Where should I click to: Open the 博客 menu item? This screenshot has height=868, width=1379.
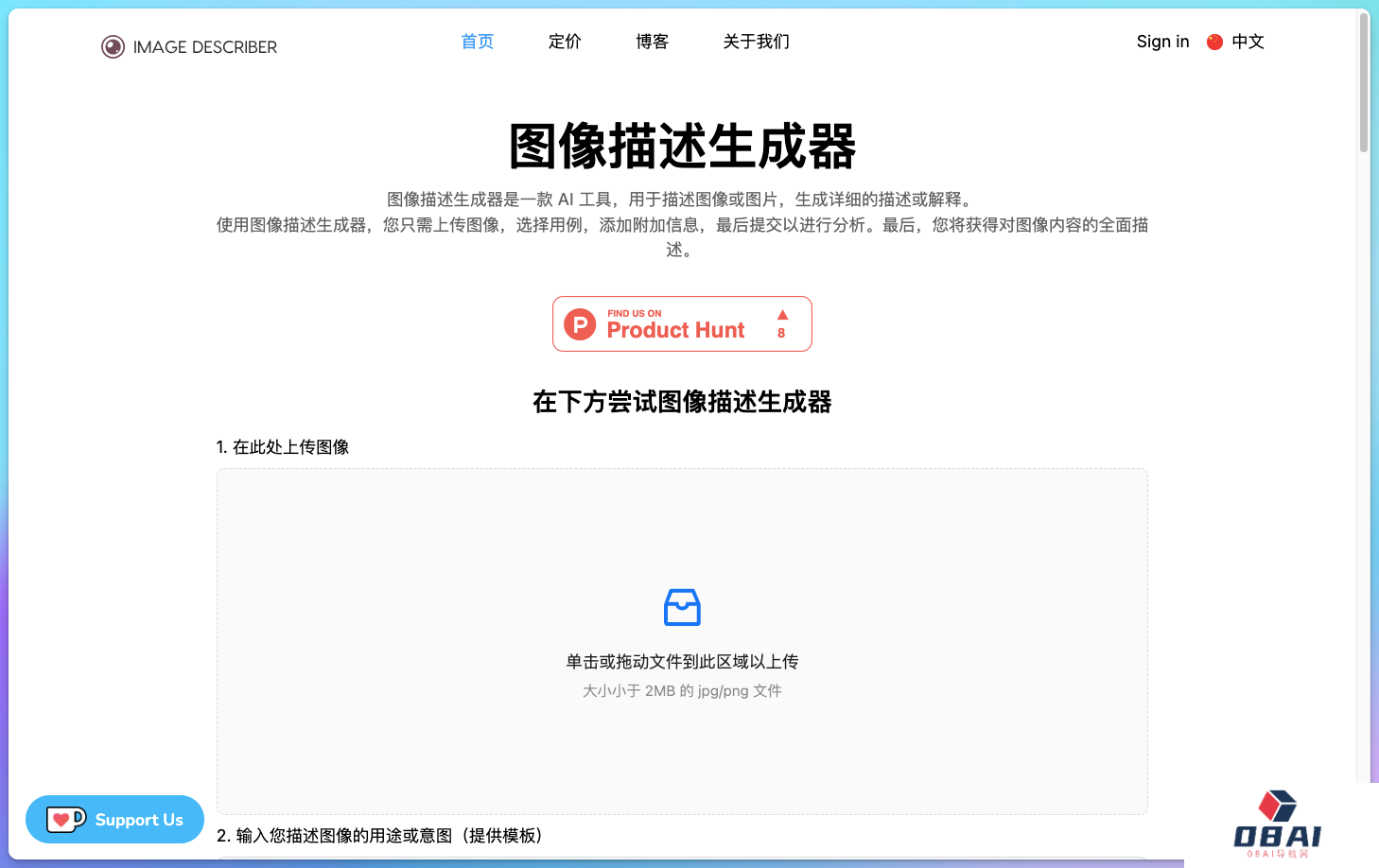[x=653, y=42]
